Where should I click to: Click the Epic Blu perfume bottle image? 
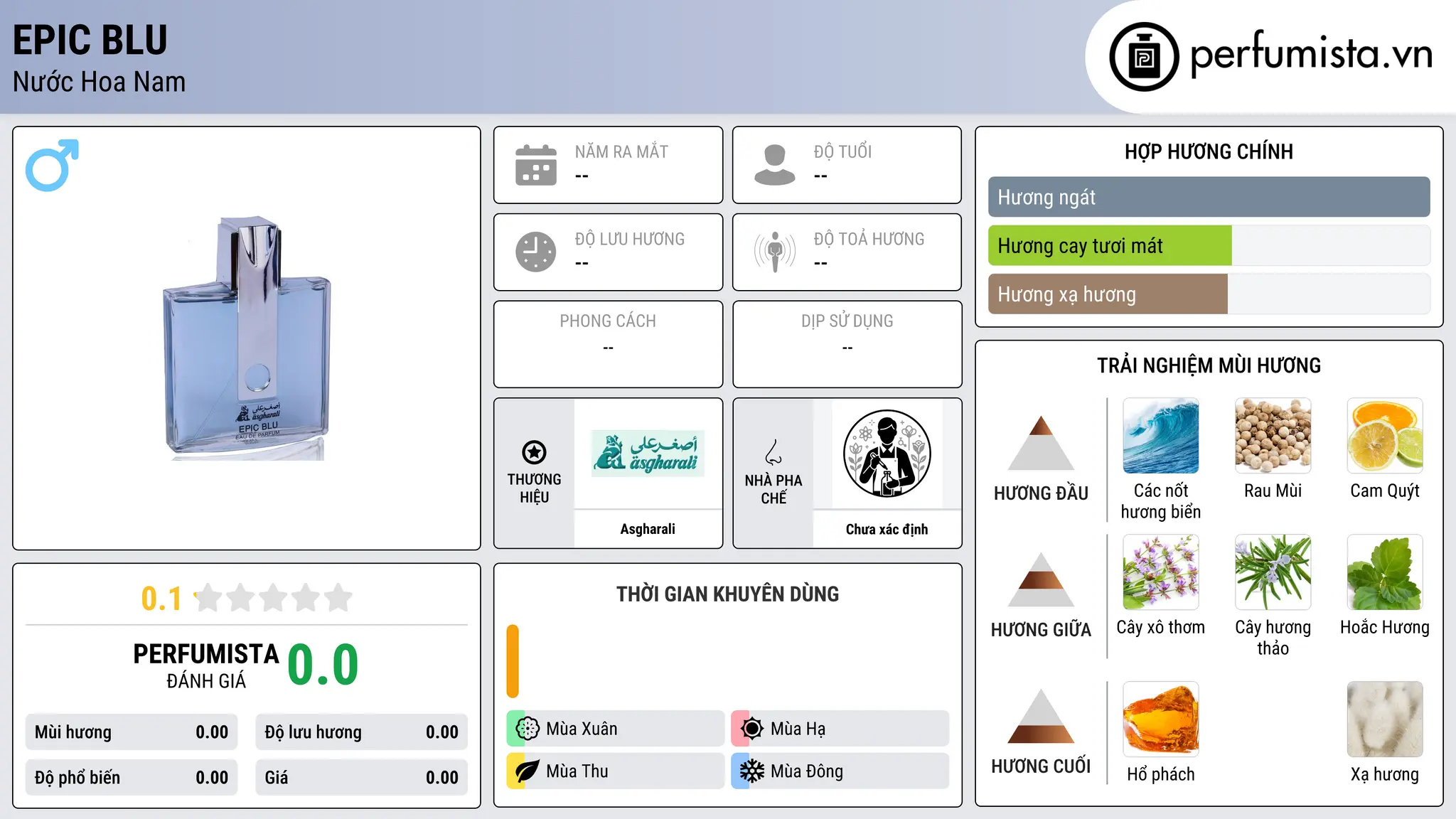tap(247, 338)
